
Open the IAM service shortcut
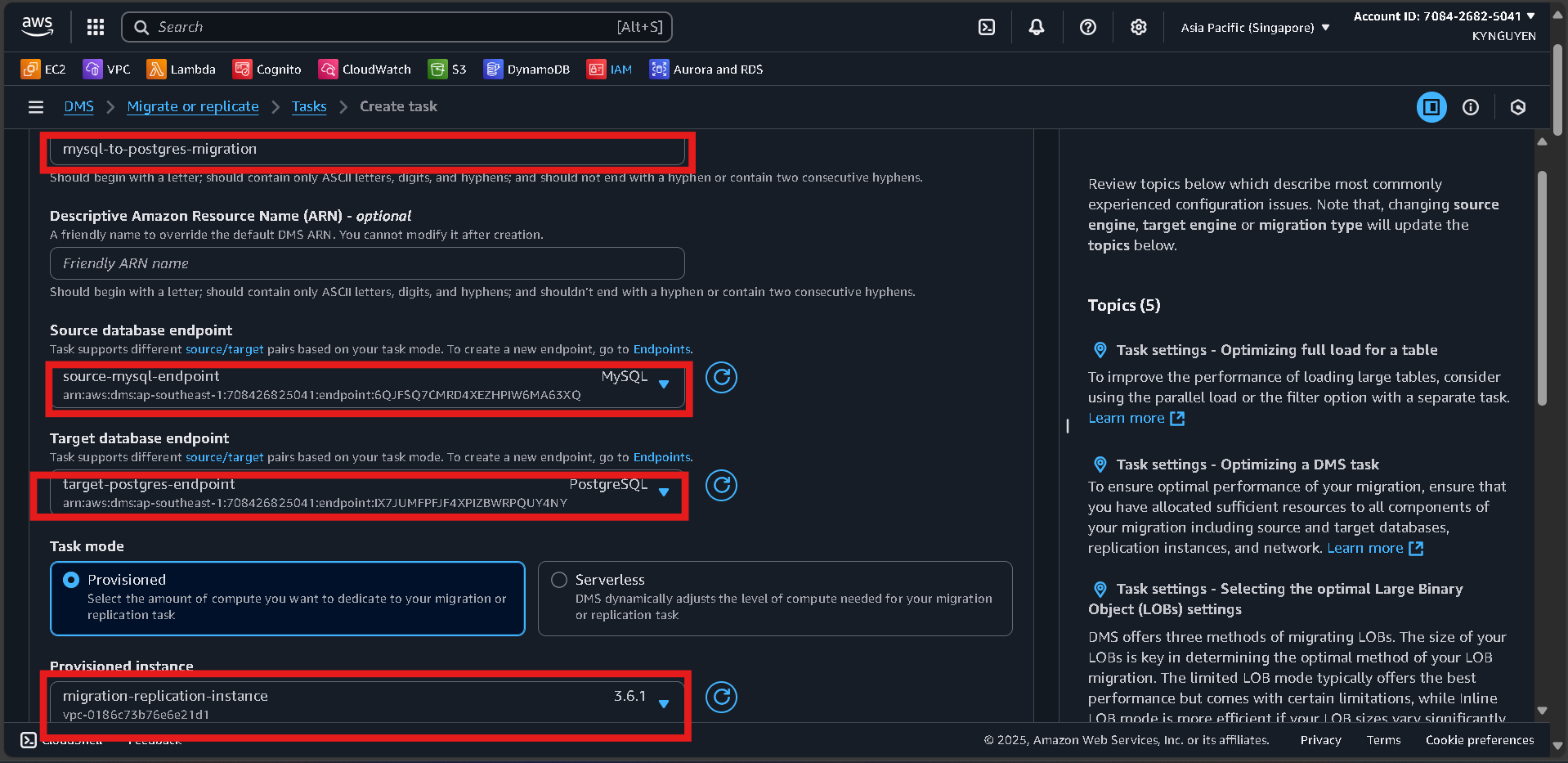(609, 70)
